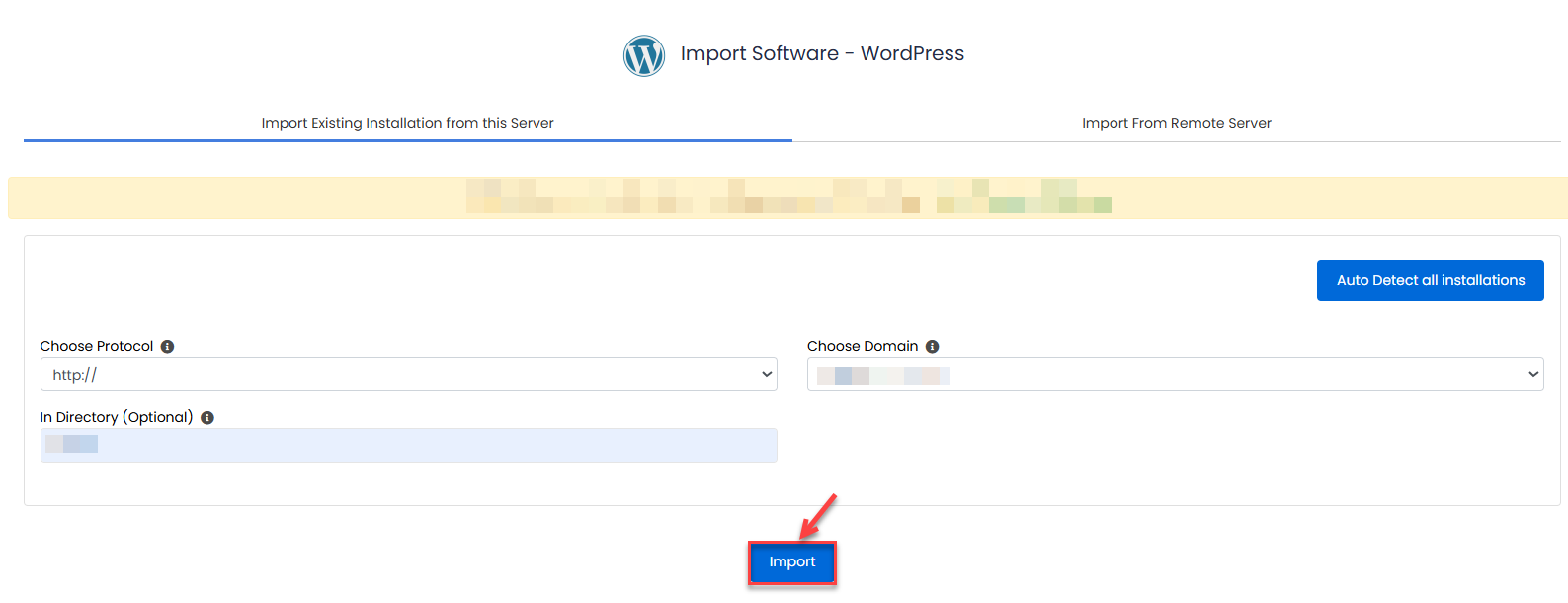Select the http:// value in protocol field
Image resolution: width=1568 pixels, height=603 pixels.
point(75,375)
